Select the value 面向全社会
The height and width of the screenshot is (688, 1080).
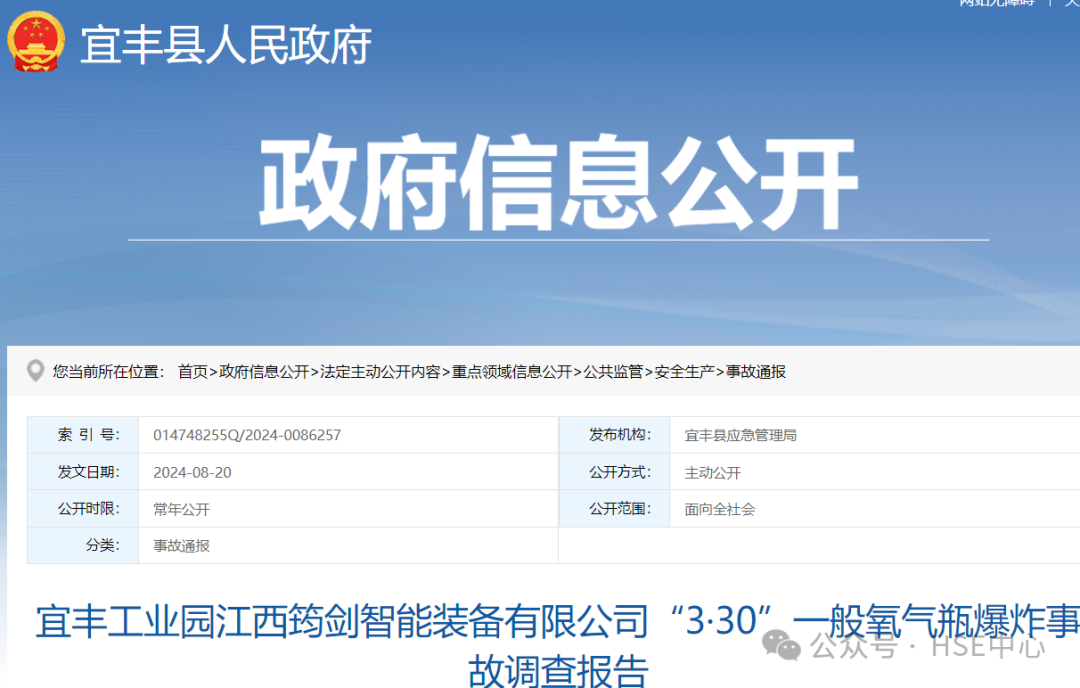point(720,510)
